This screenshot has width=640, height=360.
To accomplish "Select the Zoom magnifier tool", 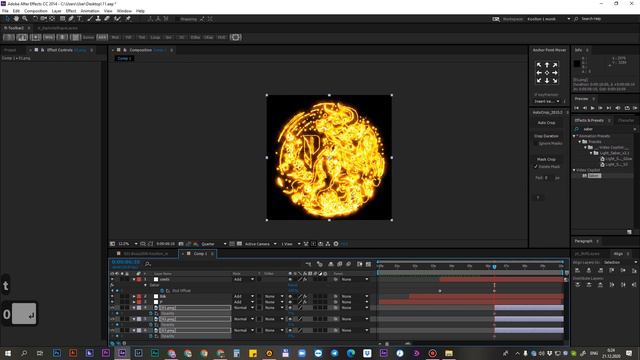I will pos(25,19).
